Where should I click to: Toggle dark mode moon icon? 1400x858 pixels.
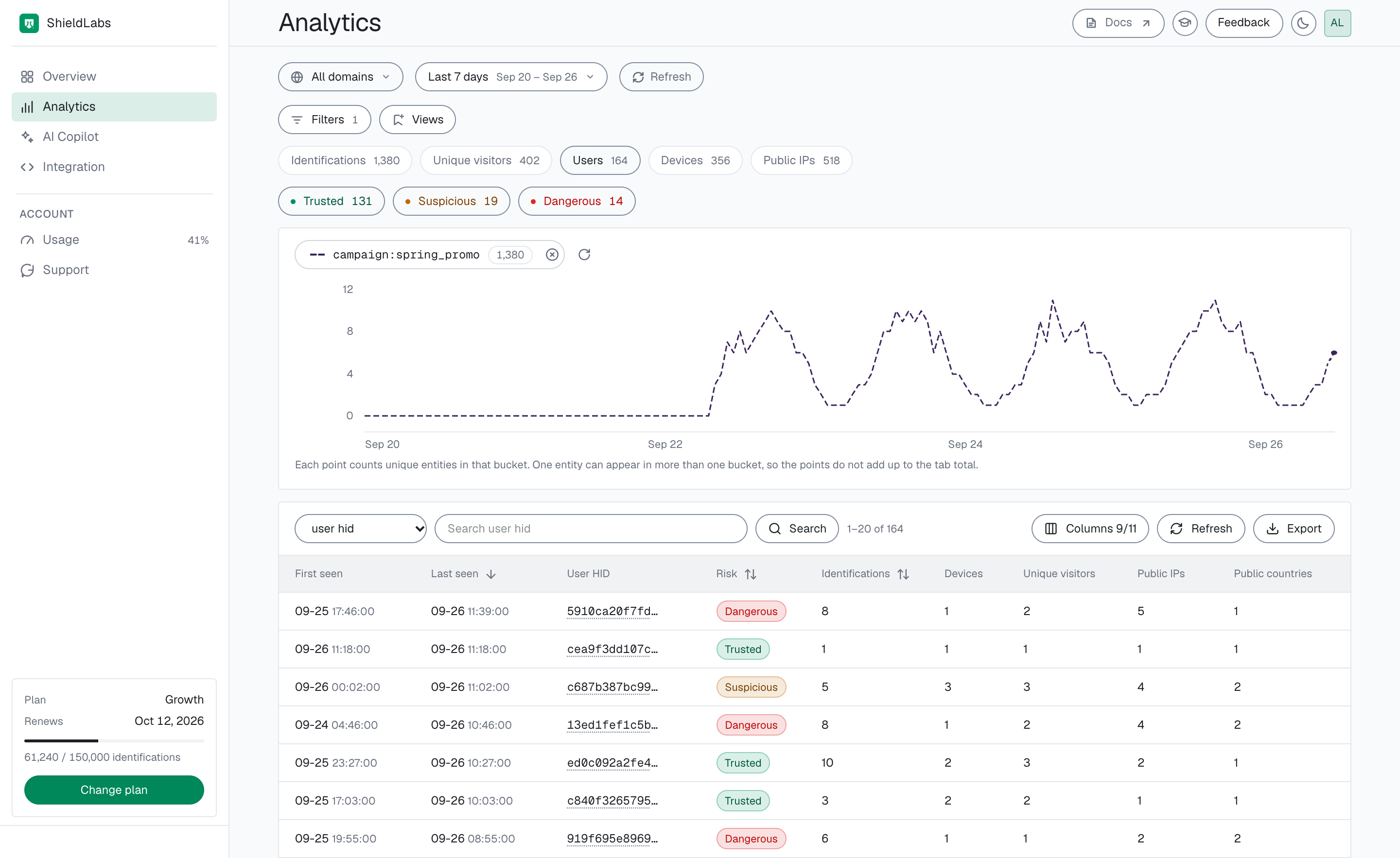click(1303, 23)
